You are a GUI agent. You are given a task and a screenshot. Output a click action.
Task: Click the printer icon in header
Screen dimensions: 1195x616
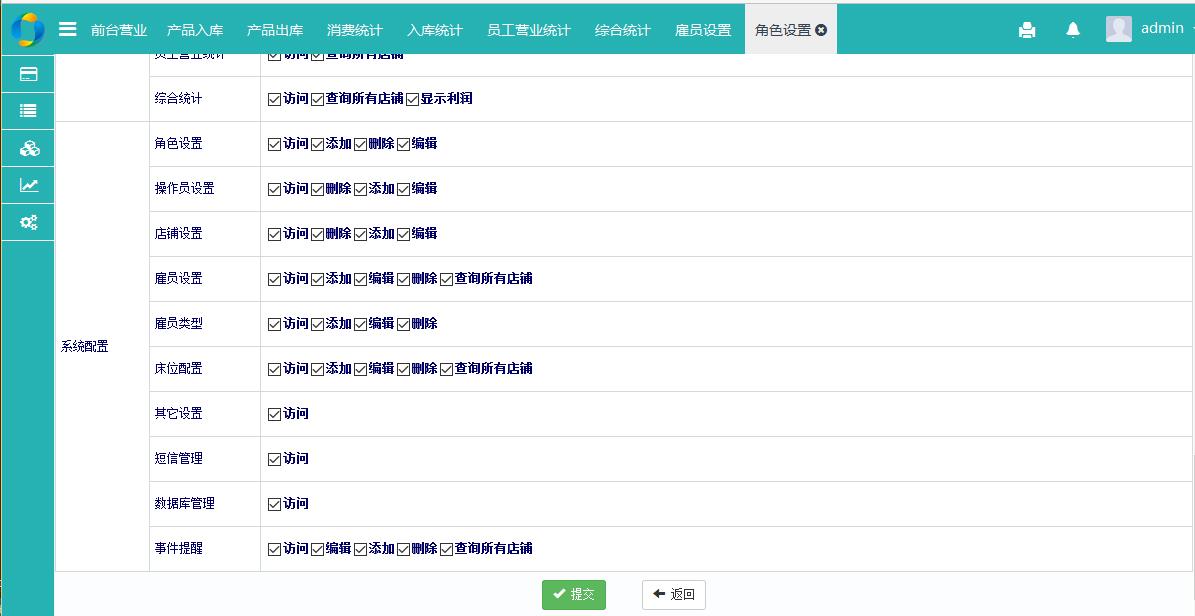point(1027,30)
